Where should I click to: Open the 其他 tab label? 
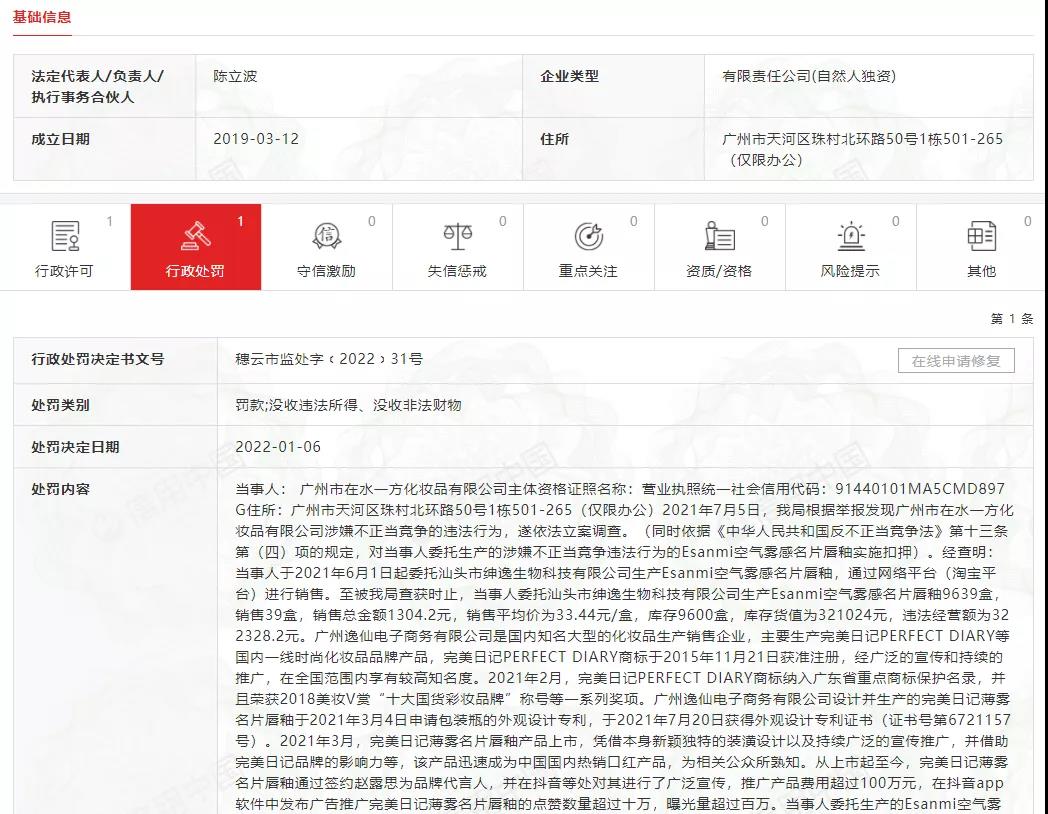[981, 271]
